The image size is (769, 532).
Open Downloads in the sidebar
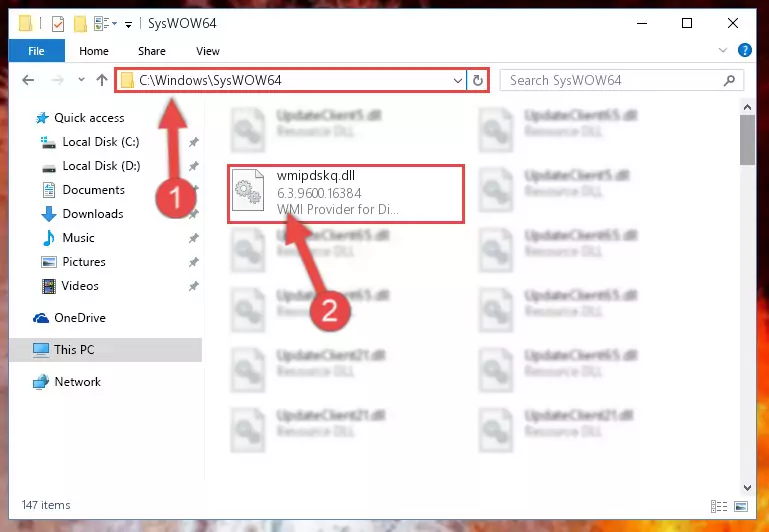[x=93, y=214]
